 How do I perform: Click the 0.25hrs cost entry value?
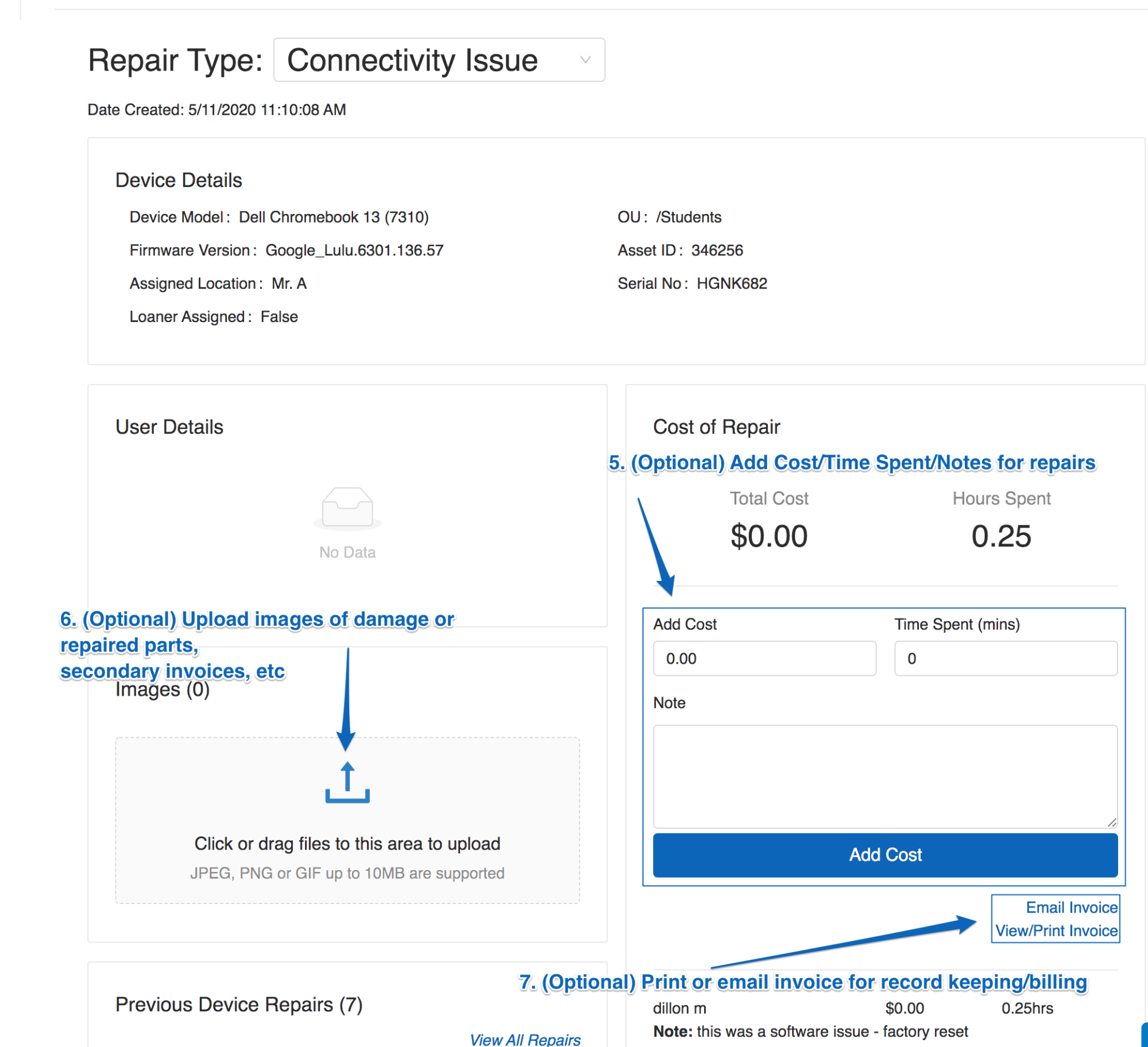point(1027,1009)
